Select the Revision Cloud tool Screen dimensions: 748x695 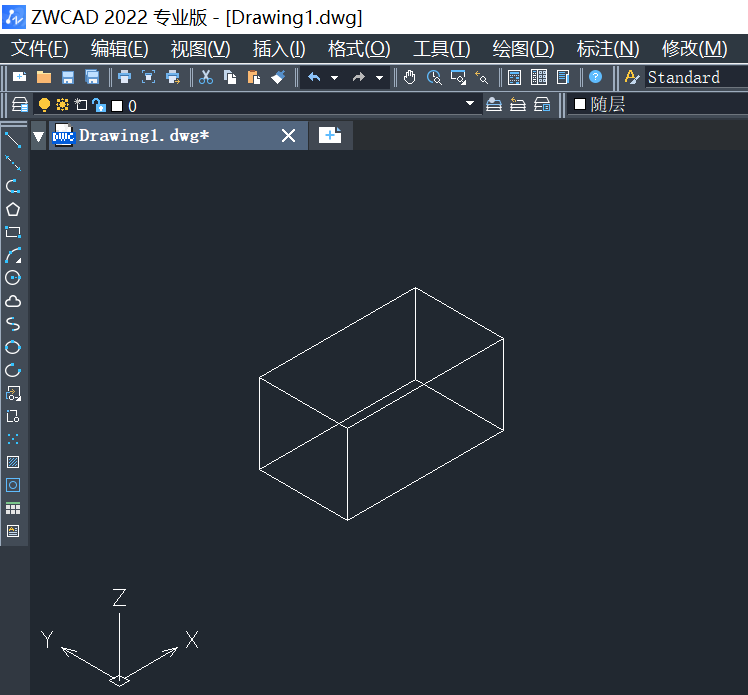coord(13,301)
